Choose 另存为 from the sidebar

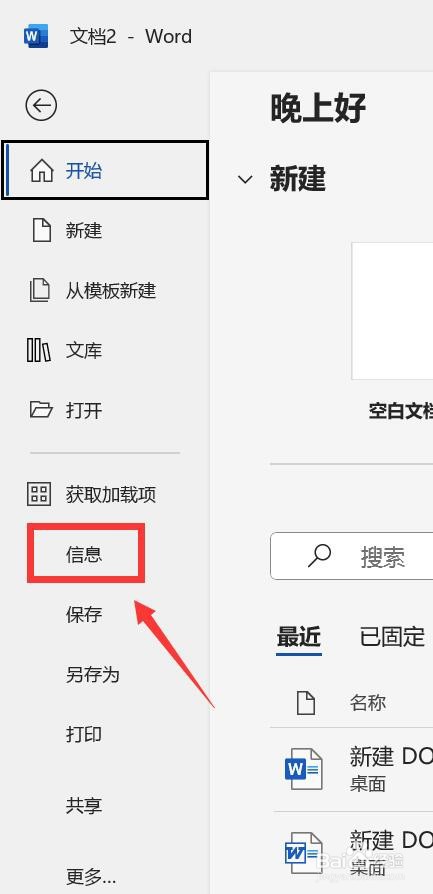(x=92, y=675)
